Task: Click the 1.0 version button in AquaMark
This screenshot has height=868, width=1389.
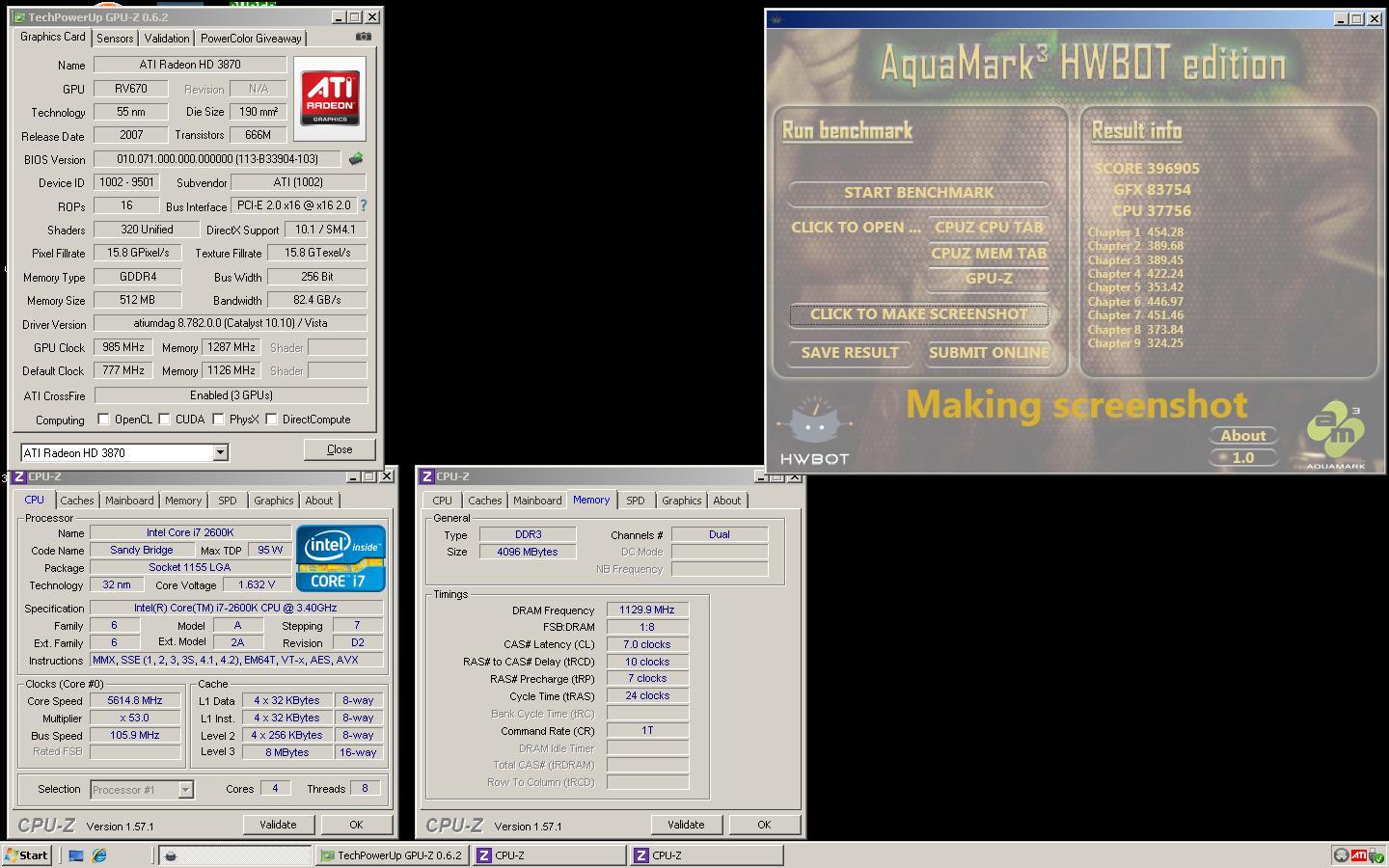Action: coord(1243,458)
